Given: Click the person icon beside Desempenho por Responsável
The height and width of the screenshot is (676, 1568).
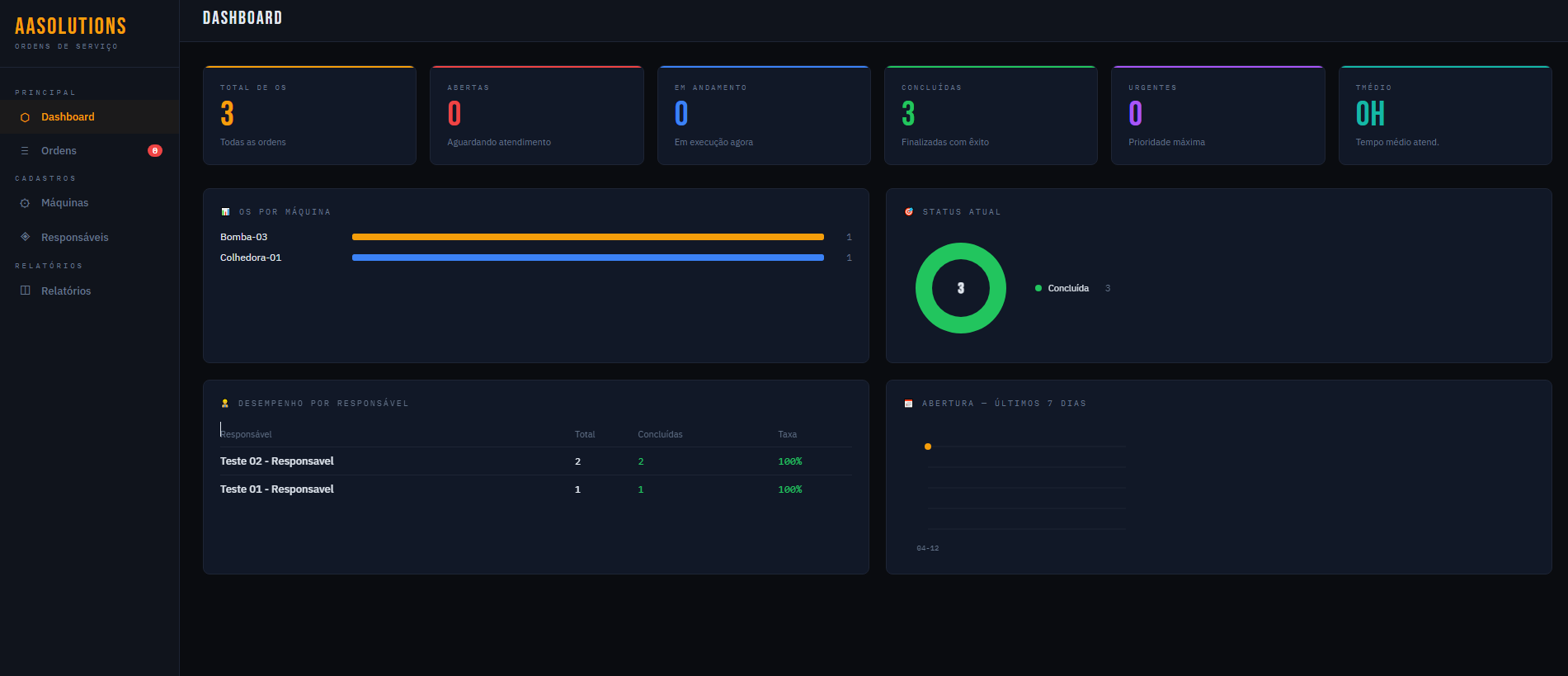Looking at the screenshot, I should click(x=225, y=404).
